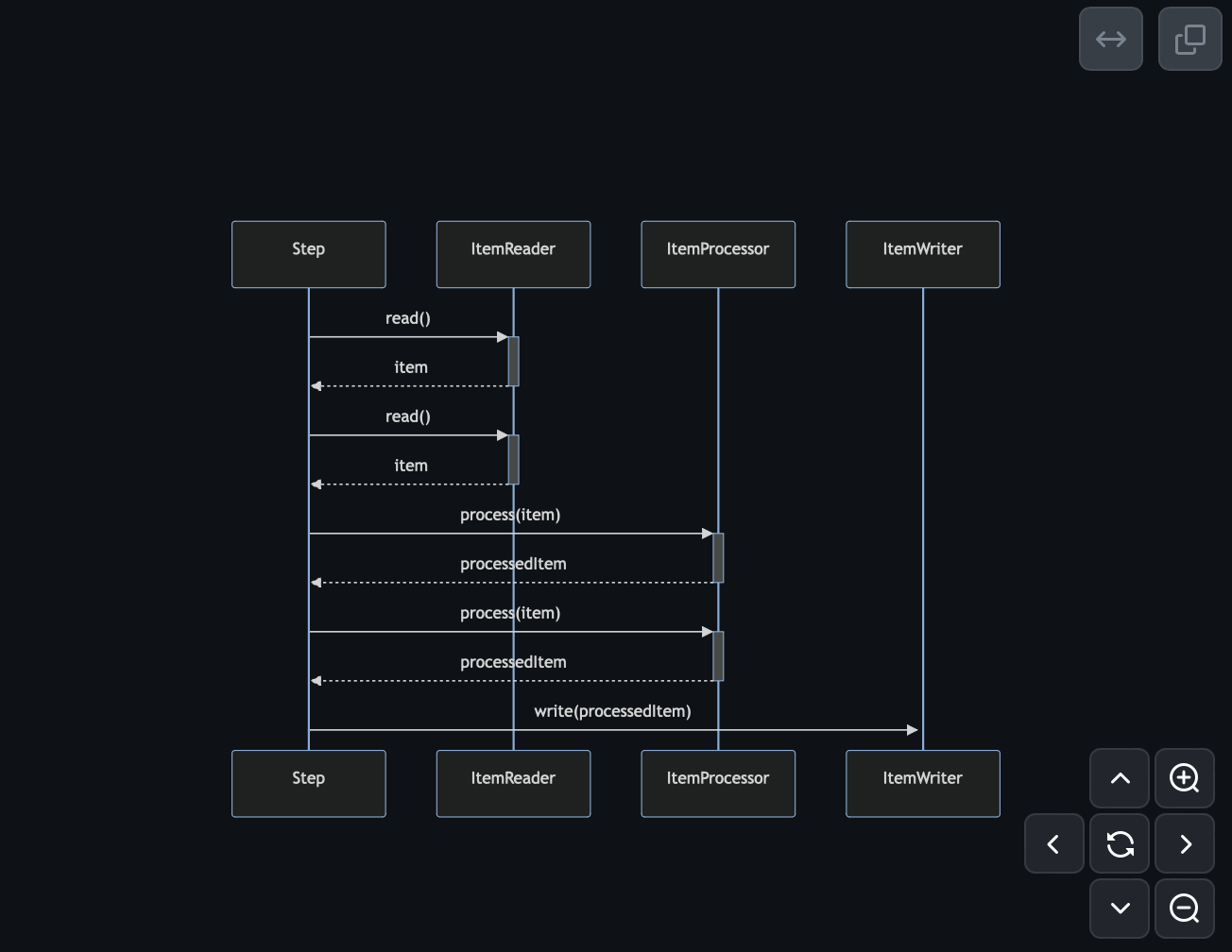The height and width of the screenshot is (952, 1232).
Task: Click the top ItemWriter participant box
Action: click(922, 254)
